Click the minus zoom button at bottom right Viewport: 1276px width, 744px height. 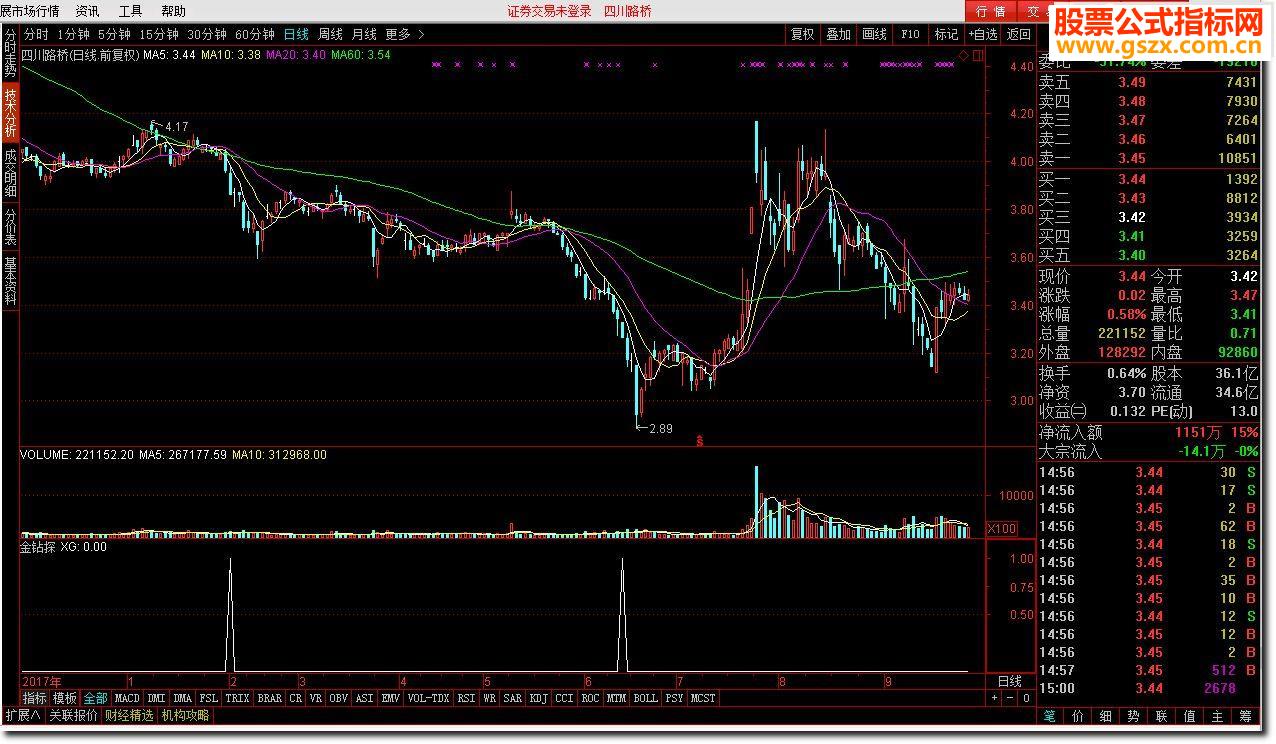click(1010, 698)
